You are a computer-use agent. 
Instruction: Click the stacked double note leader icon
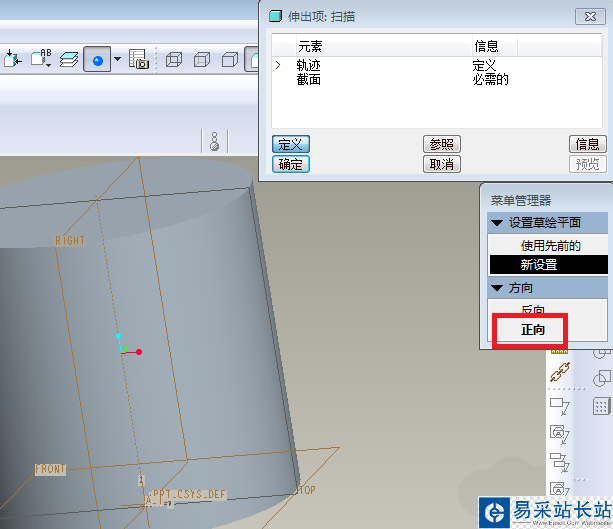(x=560, y=463)
